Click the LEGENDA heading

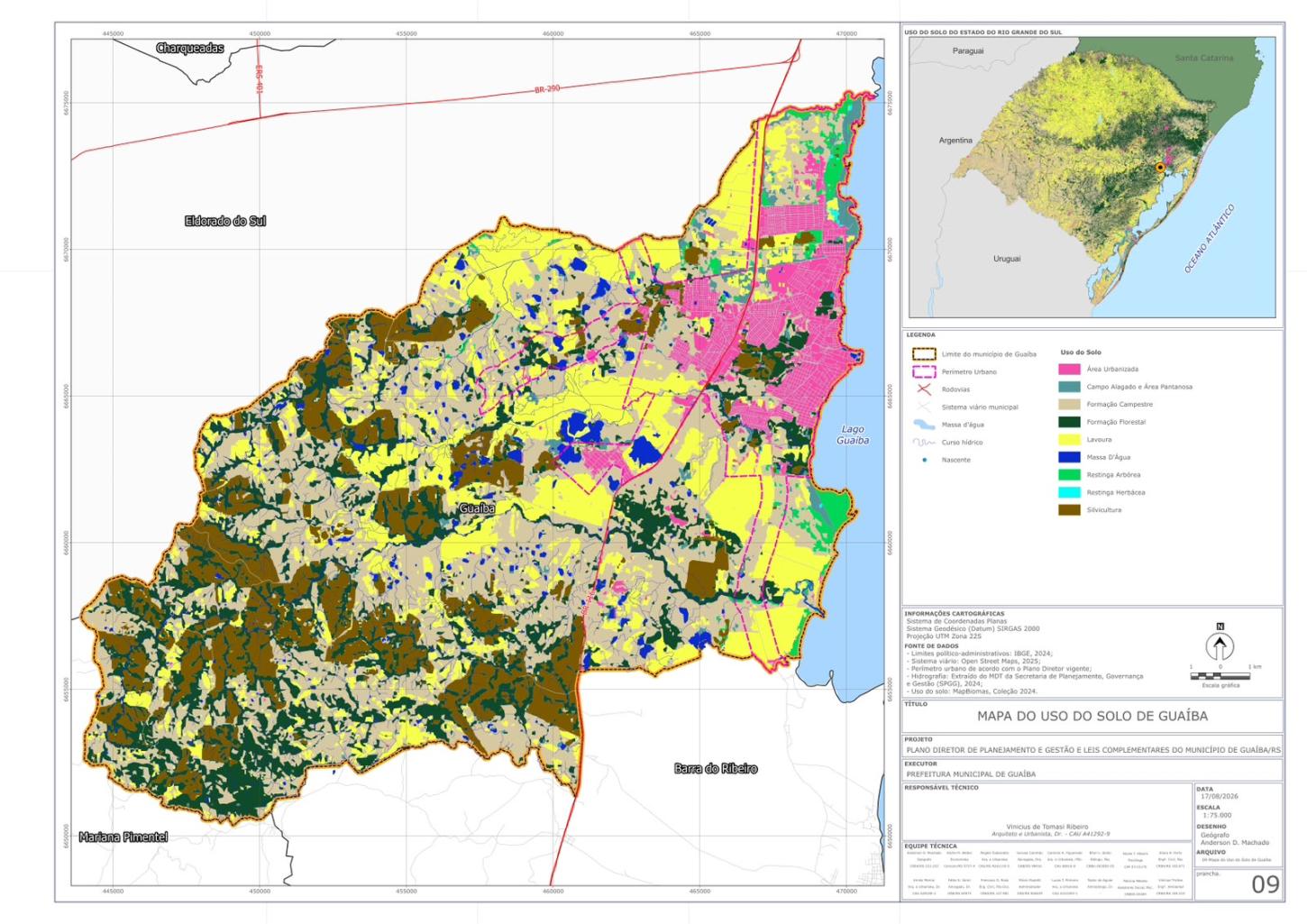[x=920, y=335]
